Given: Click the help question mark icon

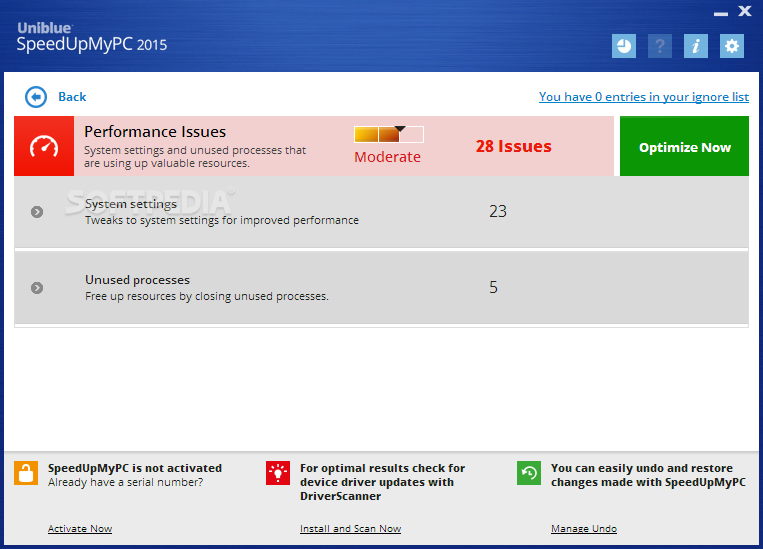Looking at the screenshot, I should [660, 46].
